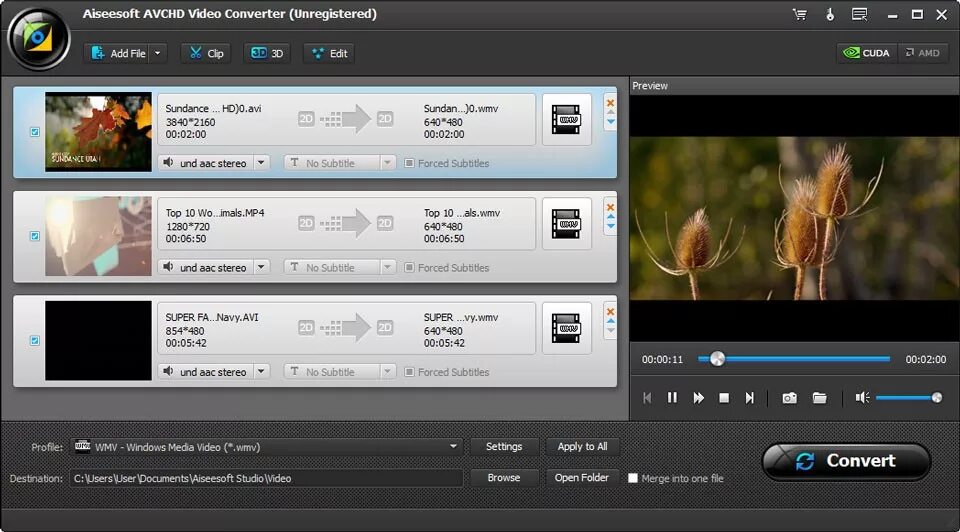
Task: Select the Sundance autumn leaves thumbnail
Action: 98,132
